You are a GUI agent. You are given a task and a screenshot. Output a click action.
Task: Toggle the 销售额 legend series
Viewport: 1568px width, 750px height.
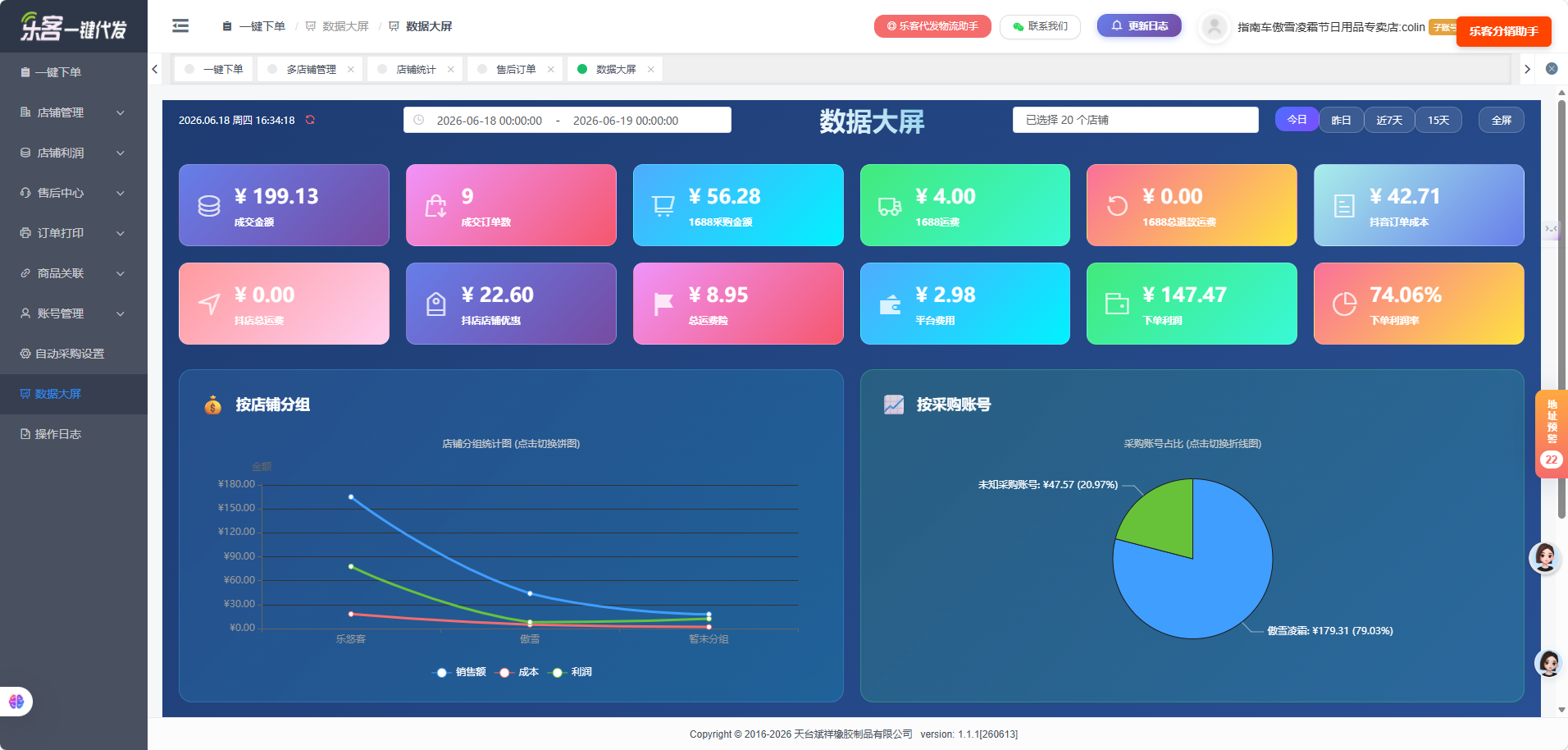coord(459,672)
